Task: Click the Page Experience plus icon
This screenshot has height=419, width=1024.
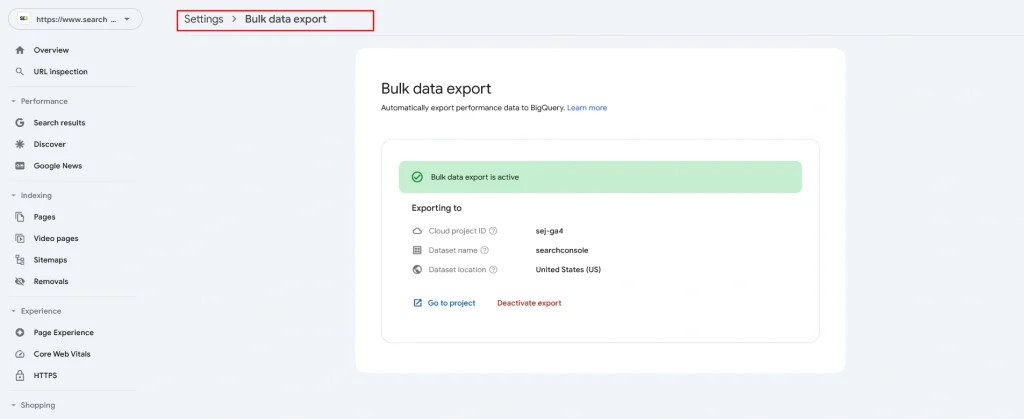Action: tap(20, 332)
